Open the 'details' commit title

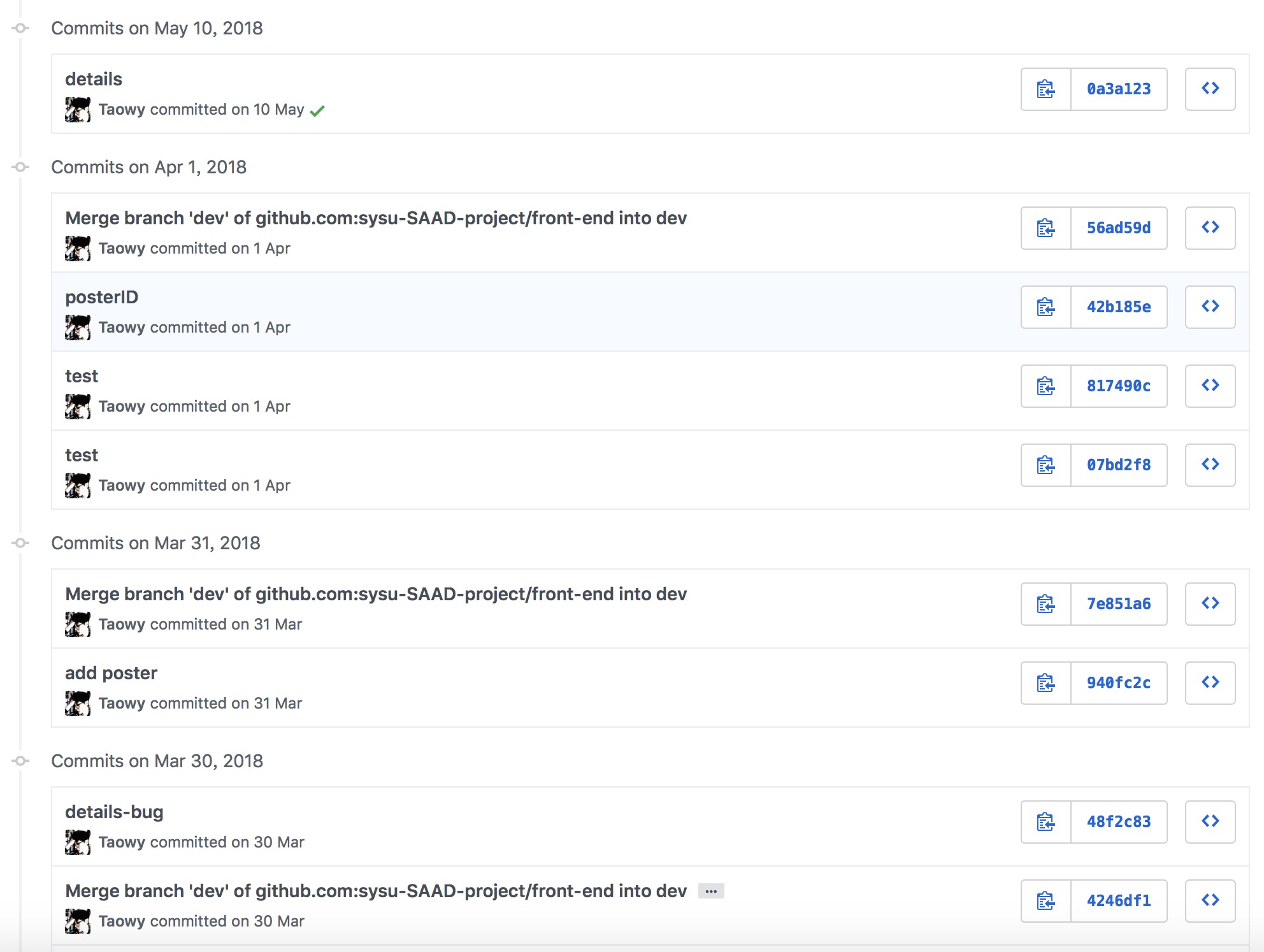coord(94,79)
